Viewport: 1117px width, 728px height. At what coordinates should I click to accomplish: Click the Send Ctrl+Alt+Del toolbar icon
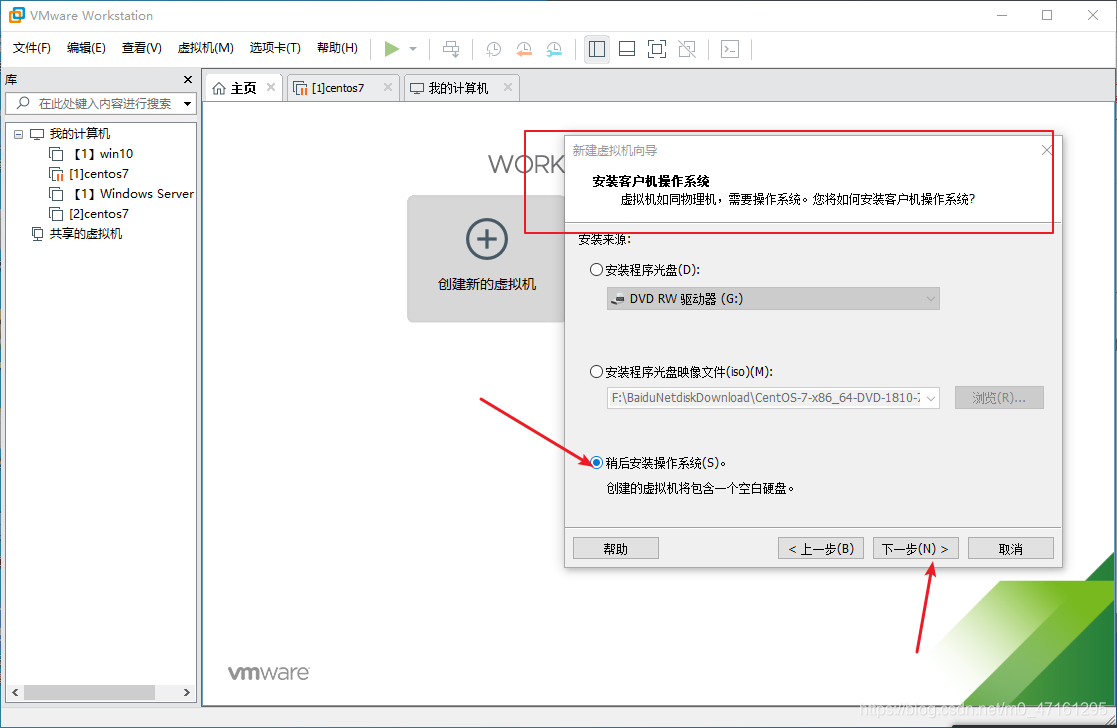(451, 49)
